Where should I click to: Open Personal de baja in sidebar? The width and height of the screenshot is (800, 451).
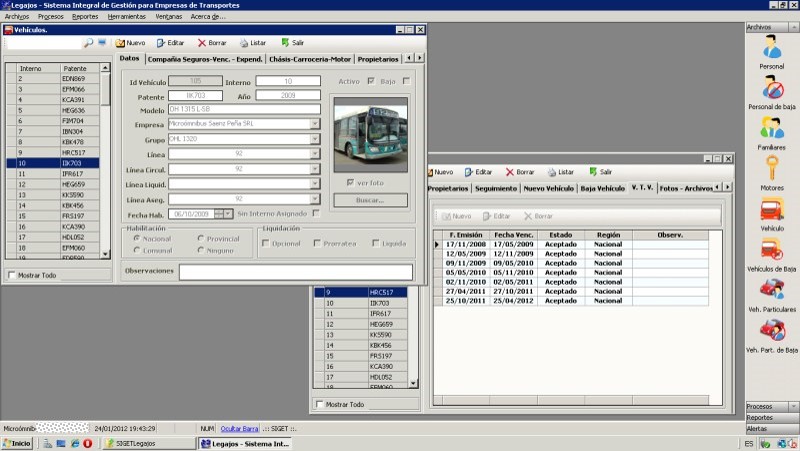point(771,88)
